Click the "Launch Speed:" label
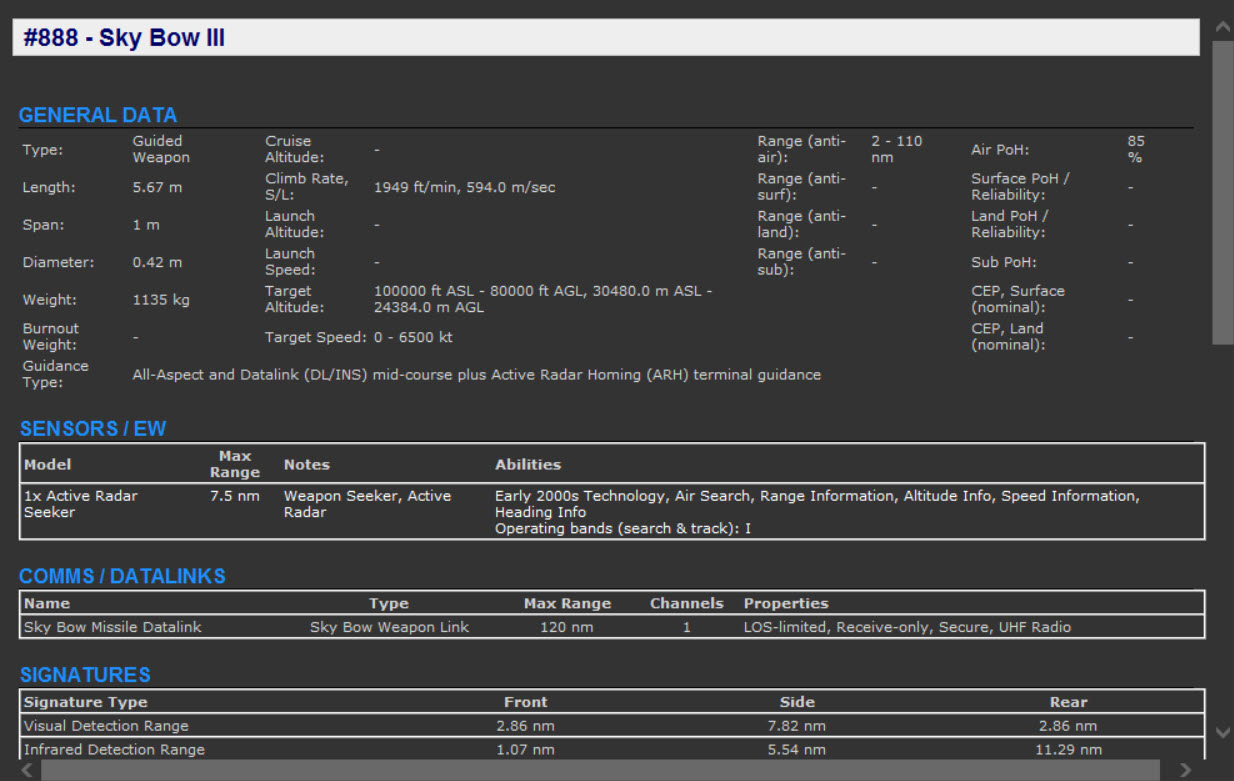 click(290, 262)
